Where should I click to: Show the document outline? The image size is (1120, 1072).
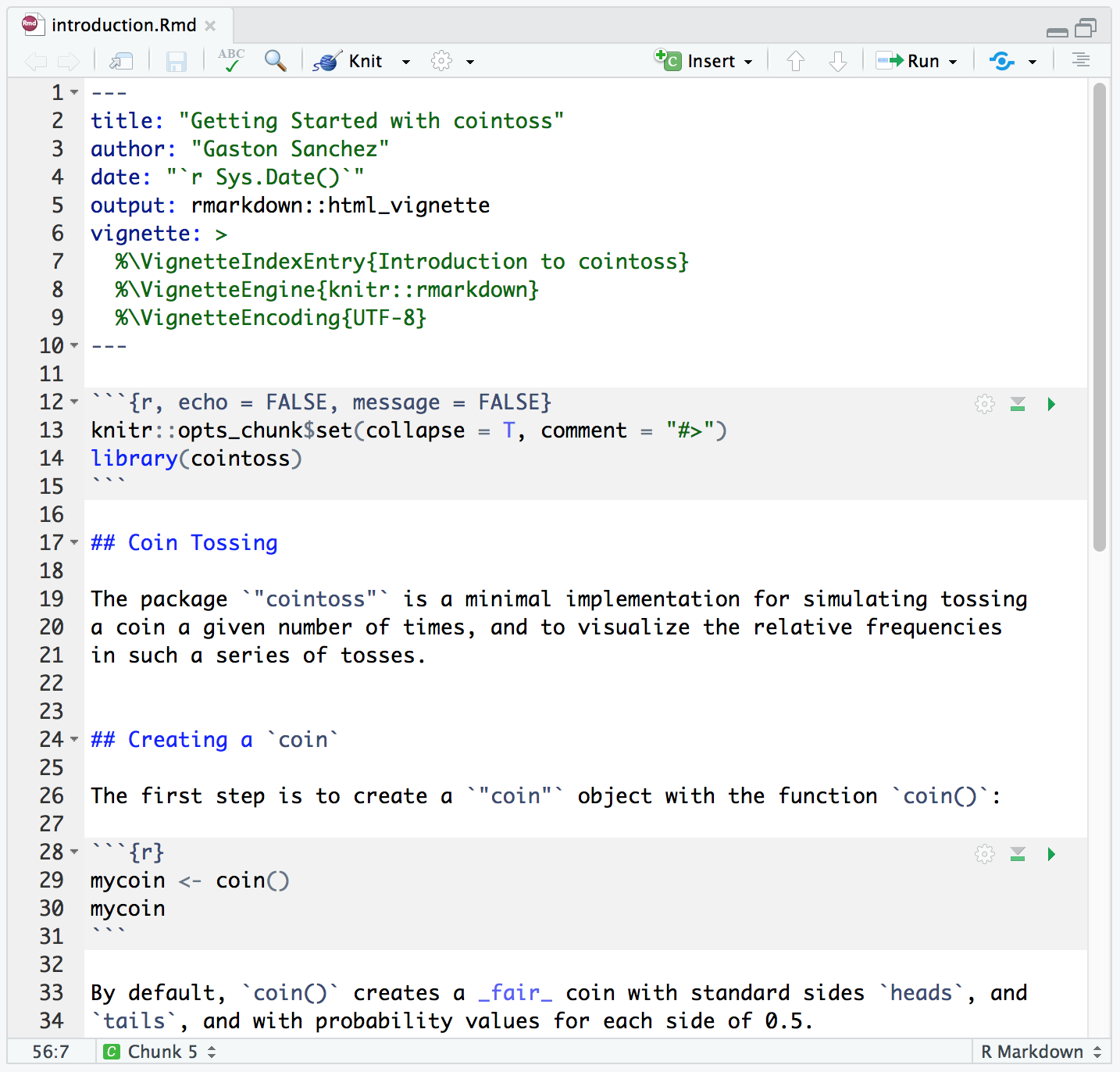click(x=1081, y=60)
